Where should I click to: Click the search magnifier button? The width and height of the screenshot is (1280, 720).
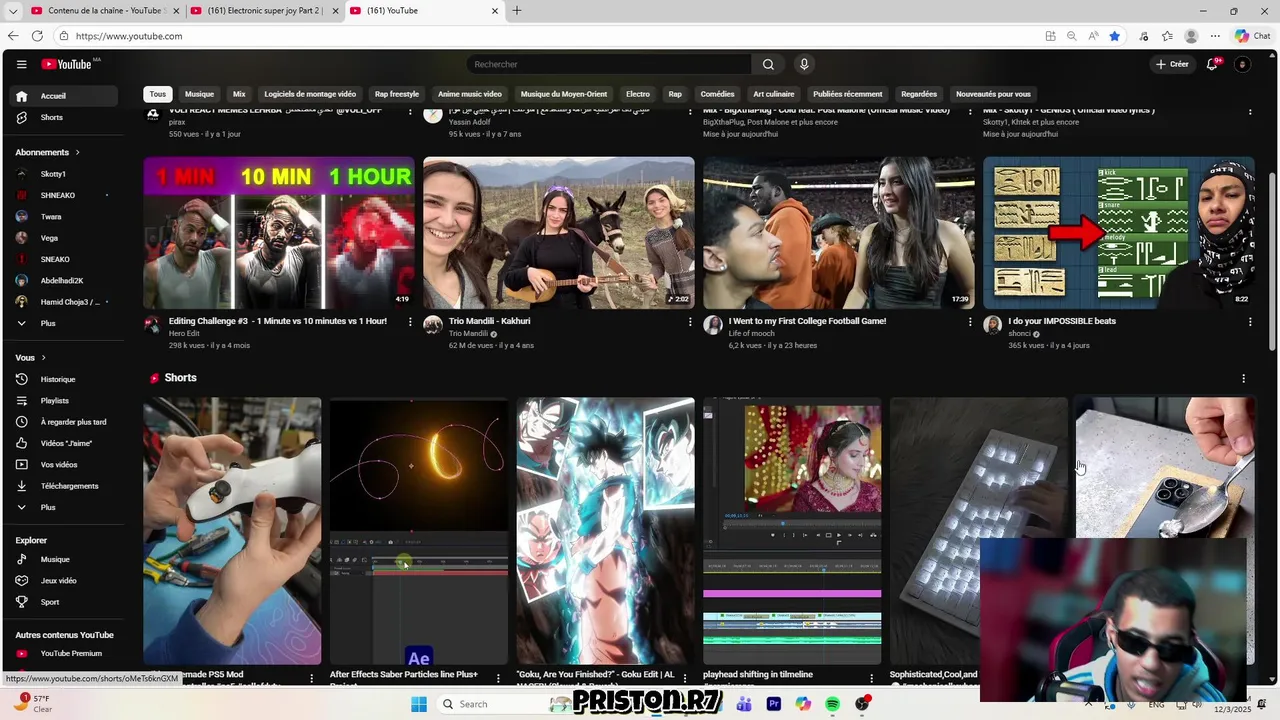pyautogui.click(x=768, y=64)
